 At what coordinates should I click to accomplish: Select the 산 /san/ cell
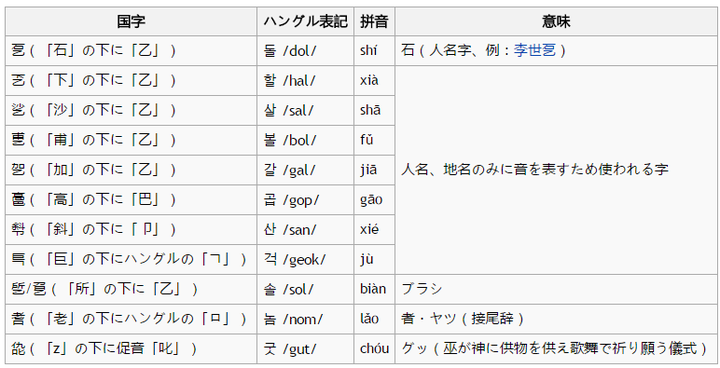pos(305,229)
